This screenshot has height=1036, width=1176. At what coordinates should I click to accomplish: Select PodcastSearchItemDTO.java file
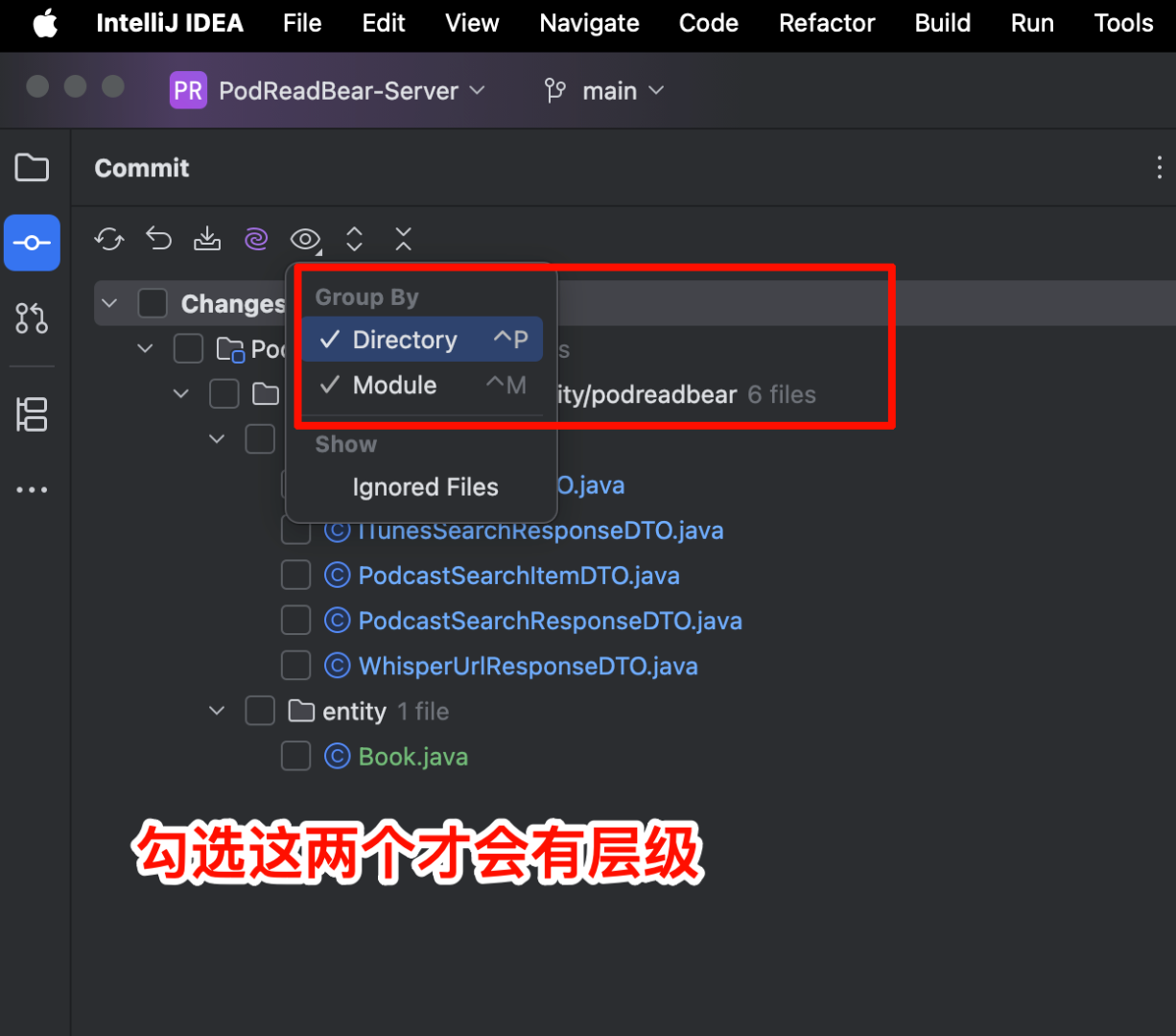tap(518, 575)
